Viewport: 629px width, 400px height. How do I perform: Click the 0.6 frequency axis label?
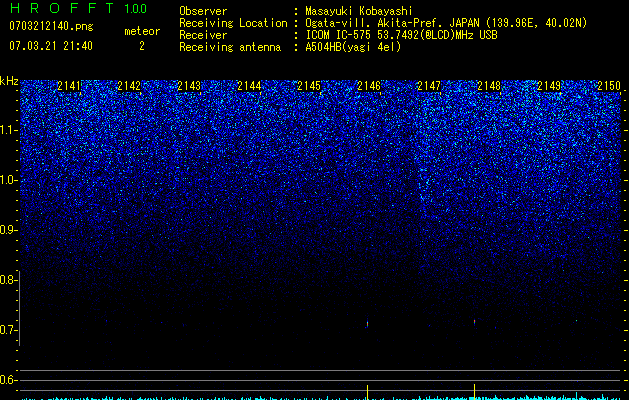click(8, 380)
